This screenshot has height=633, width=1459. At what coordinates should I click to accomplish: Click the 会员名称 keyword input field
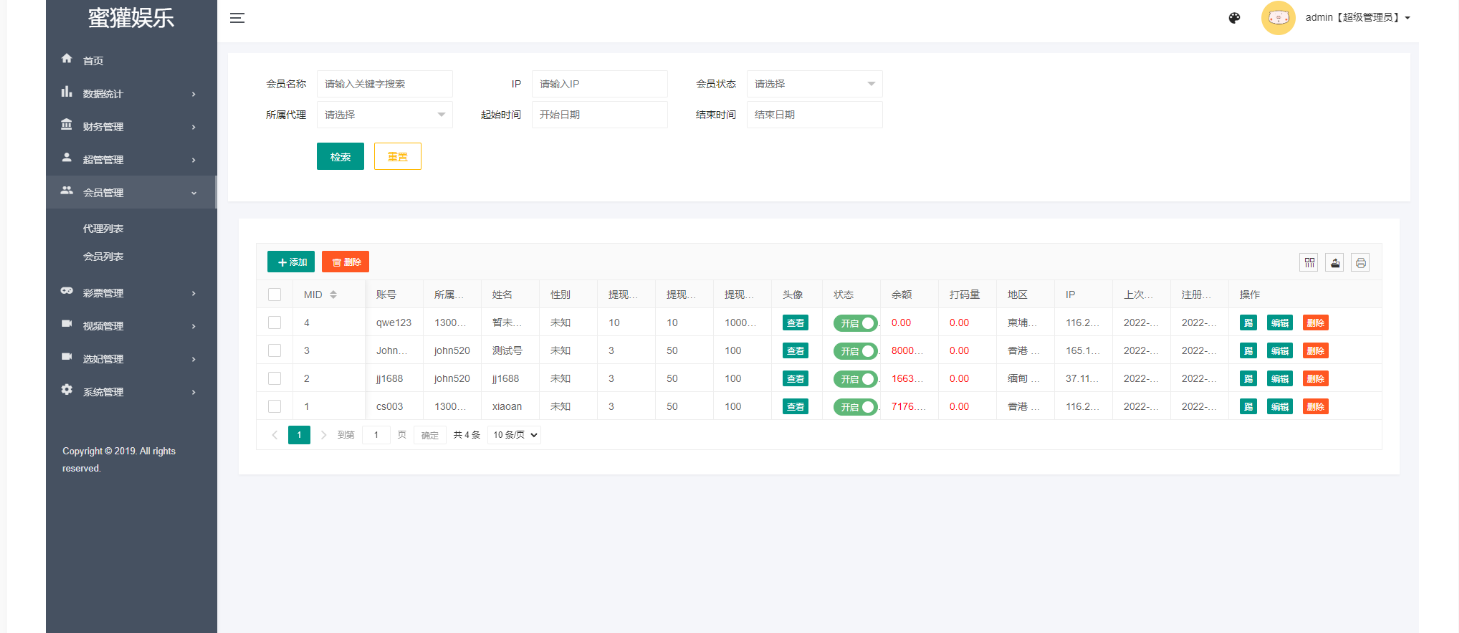click(384, 84)
